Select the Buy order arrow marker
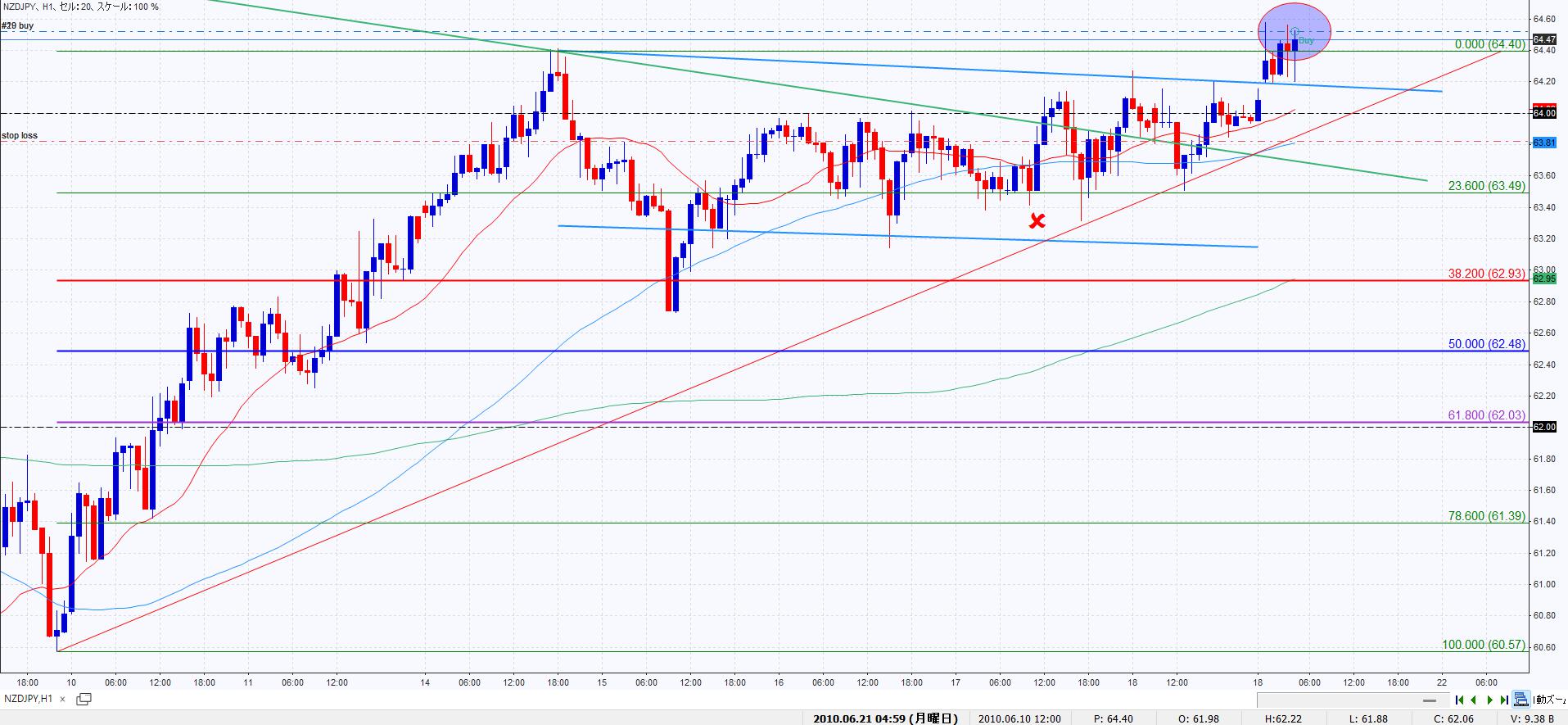Screen dimensions: 1568x725 tap(1295, 33)
